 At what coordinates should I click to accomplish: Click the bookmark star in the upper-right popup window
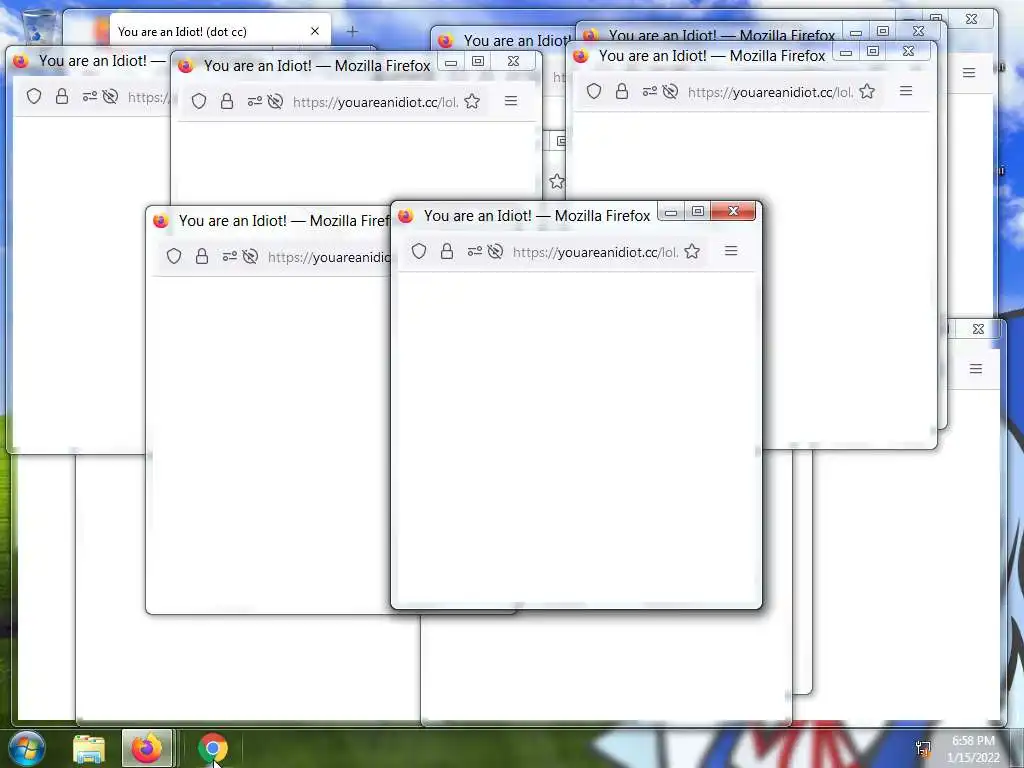(867, 91)
